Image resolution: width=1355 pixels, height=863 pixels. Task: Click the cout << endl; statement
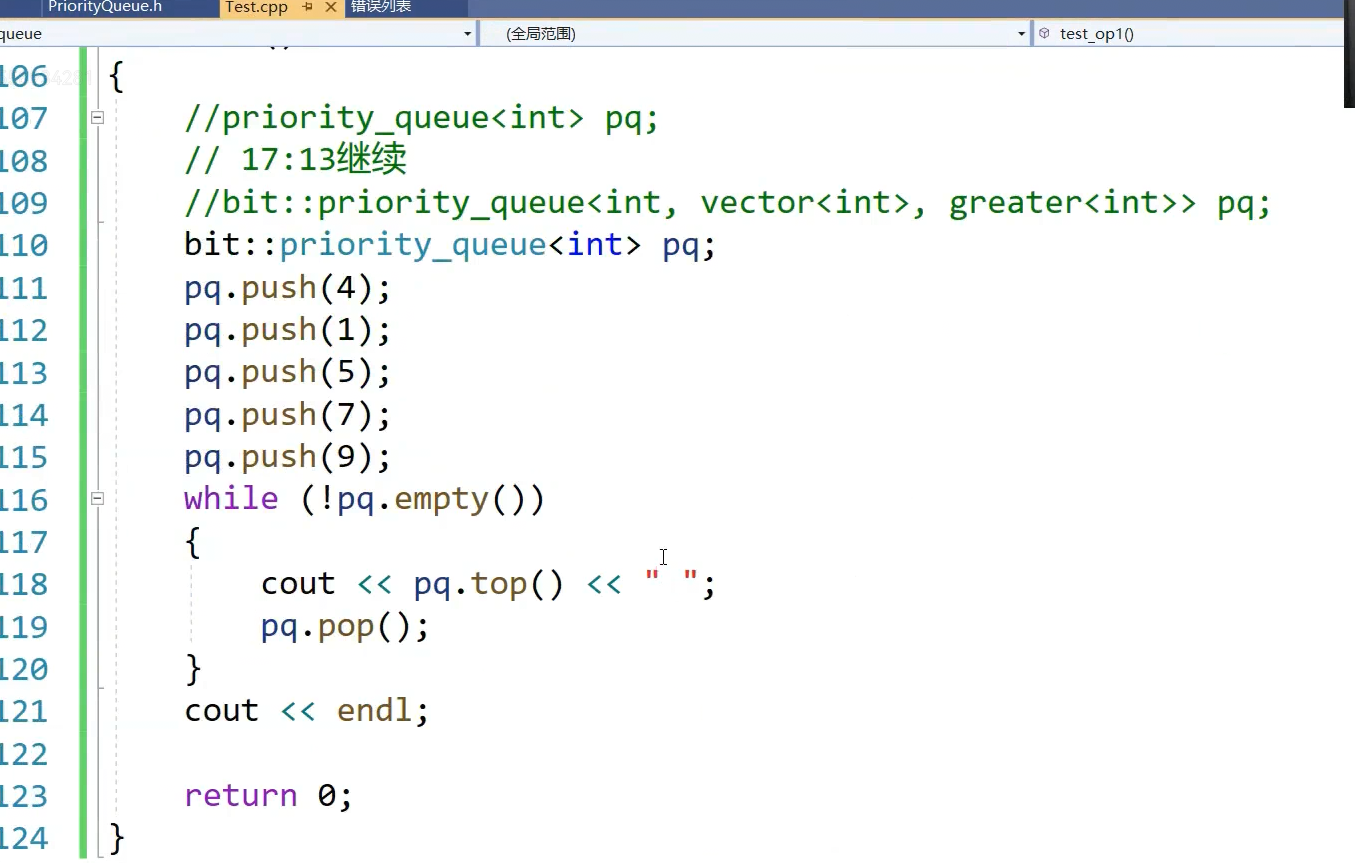[x=306, y=711]
